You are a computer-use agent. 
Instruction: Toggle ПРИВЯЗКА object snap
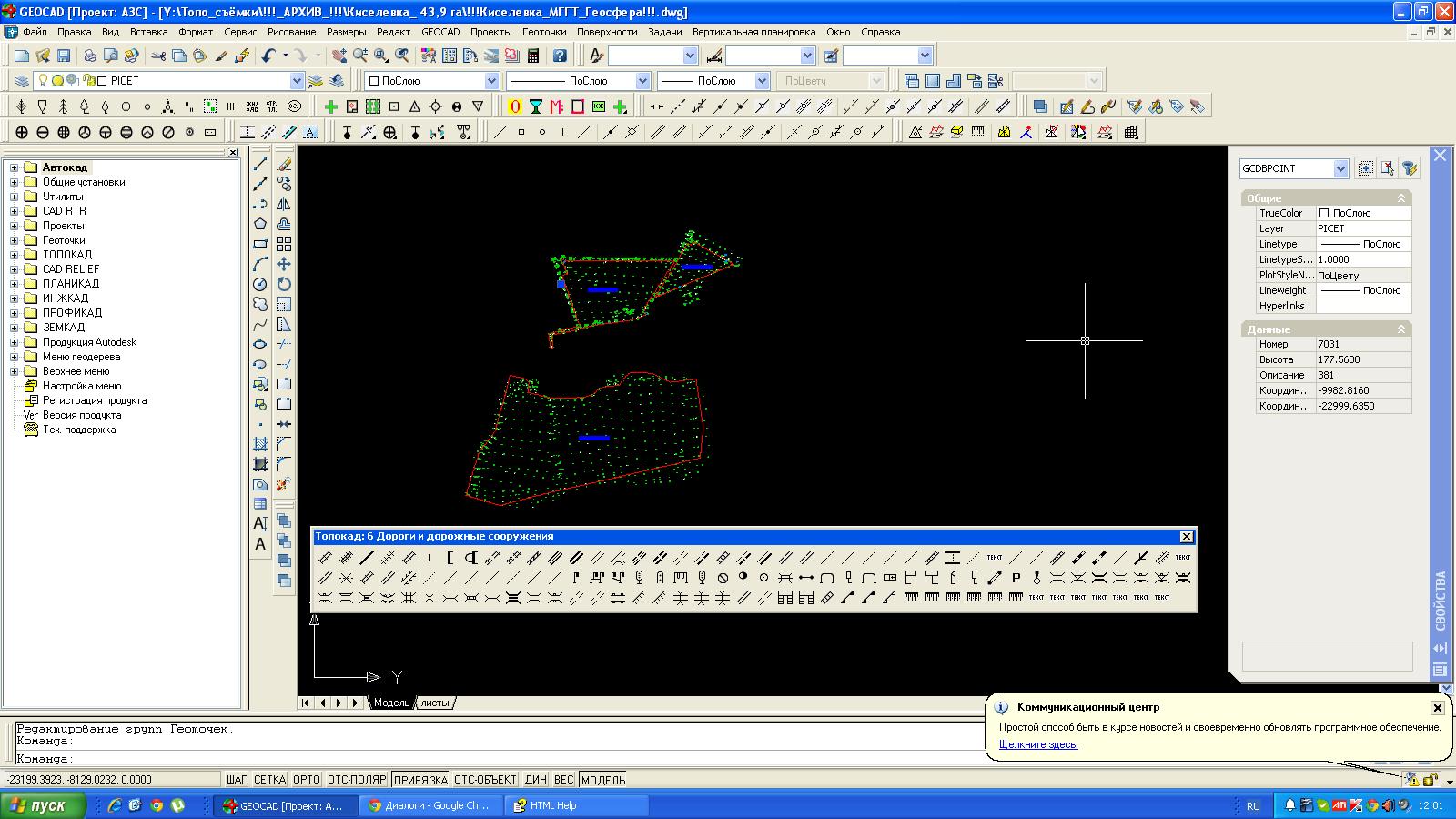(420, 780)
